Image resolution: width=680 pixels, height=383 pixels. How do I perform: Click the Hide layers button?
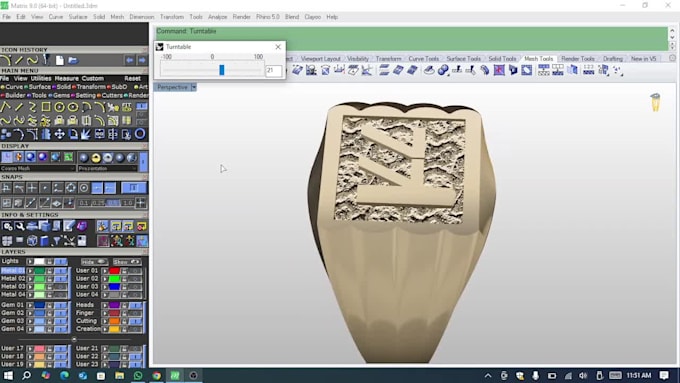click(x=94, y=262)
